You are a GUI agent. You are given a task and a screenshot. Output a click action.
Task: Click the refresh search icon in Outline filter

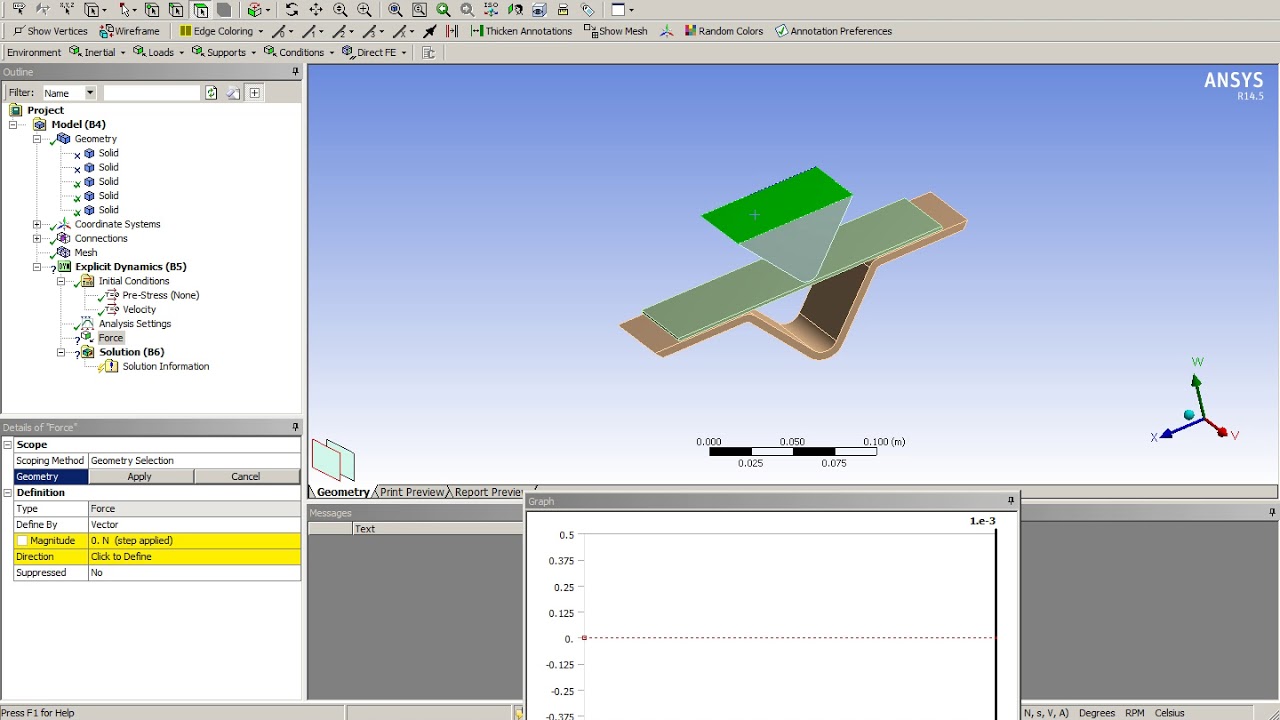coord(211,92)
